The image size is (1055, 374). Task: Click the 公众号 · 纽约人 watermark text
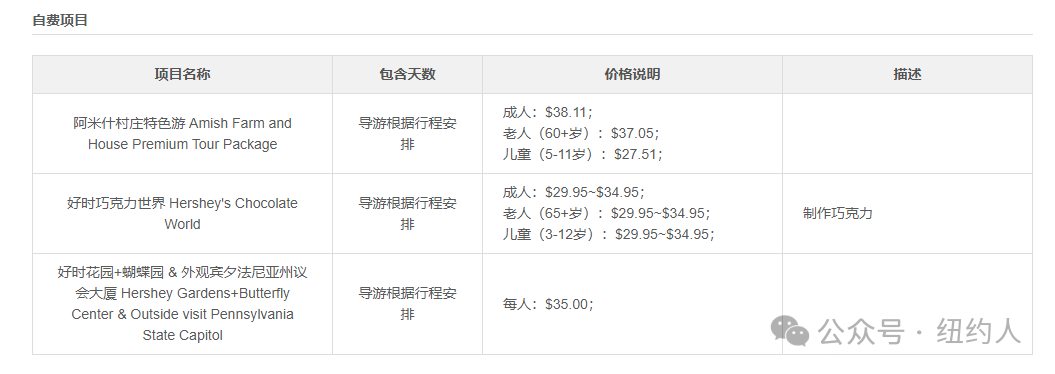[x=920, y=331]
